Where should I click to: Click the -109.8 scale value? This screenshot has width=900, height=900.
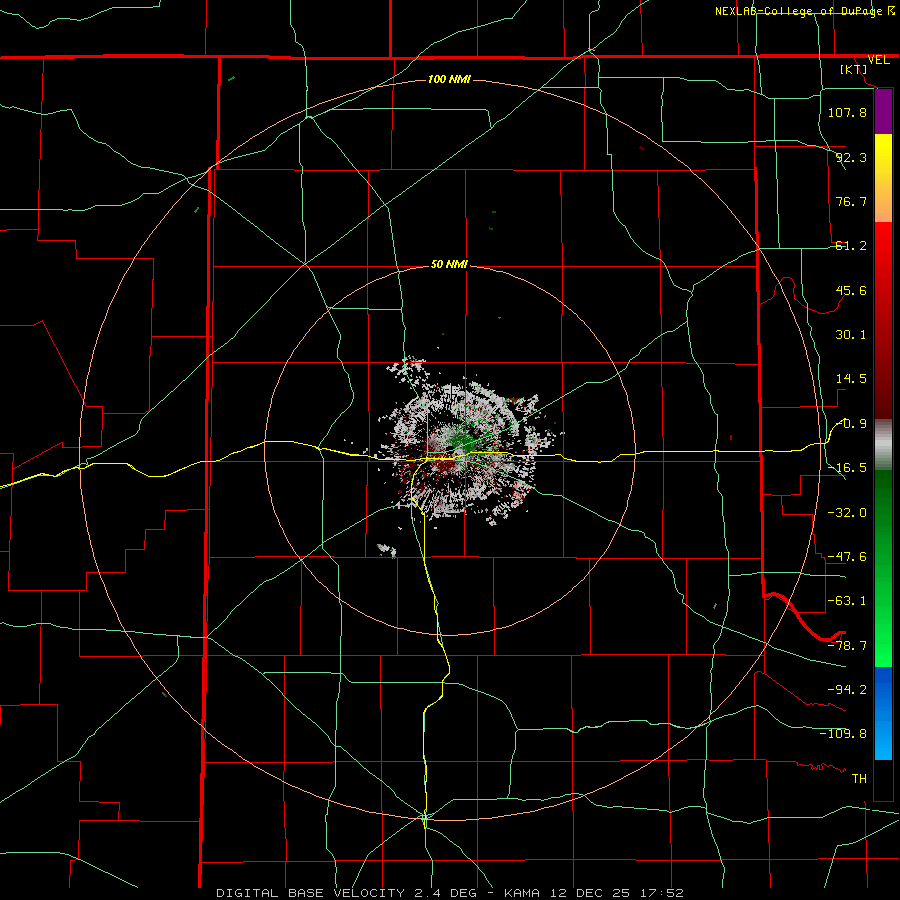(x=843, y=734)
